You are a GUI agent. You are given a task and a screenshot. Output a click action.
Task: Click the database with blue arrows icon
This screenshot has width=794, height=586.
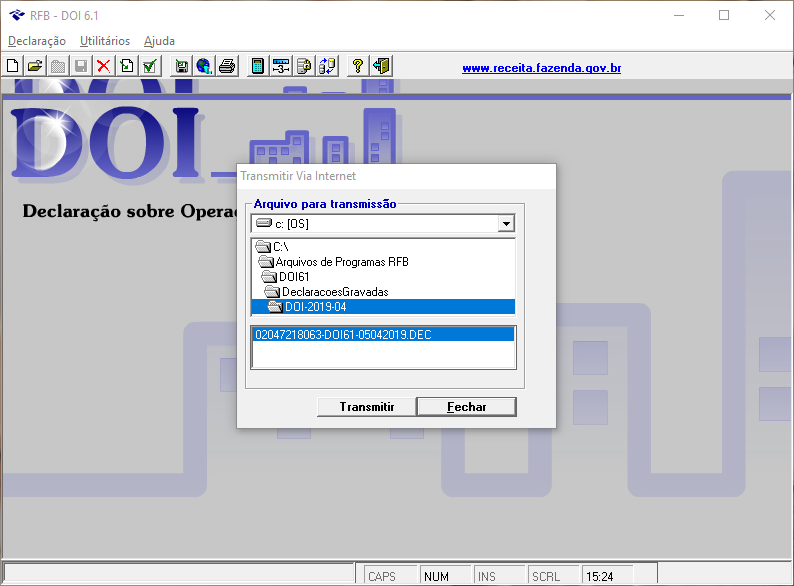[x=327, y=66]
